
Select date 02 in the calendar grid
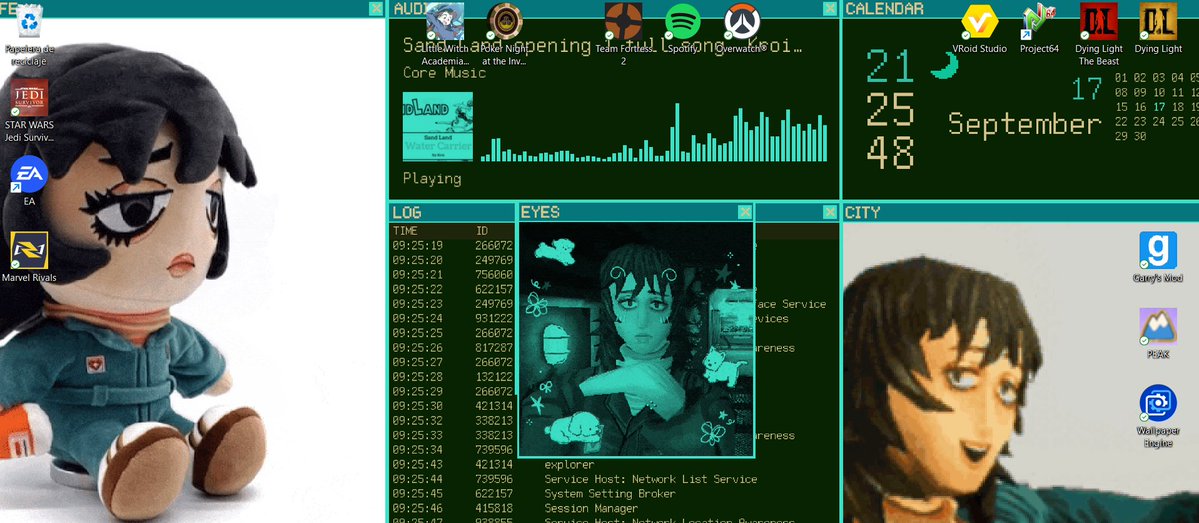click(x=1140, y=78)
